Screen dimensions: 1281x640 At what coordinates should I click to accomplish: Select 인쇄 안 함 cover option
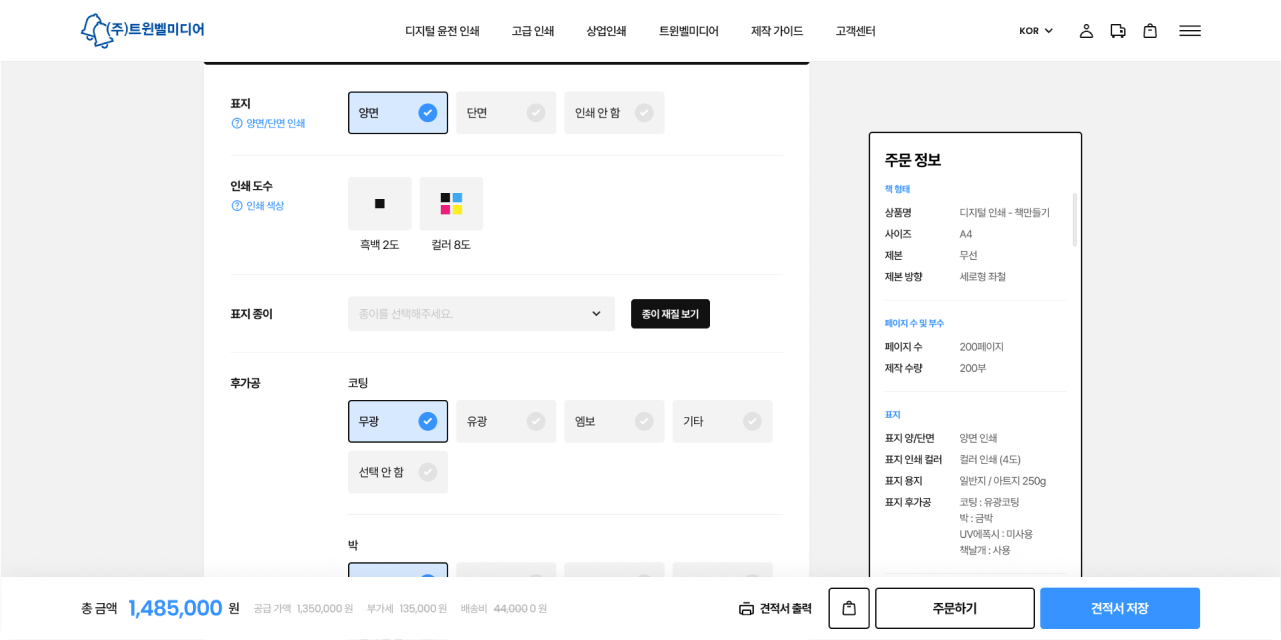pyautogui.click(x=614, y=113)
